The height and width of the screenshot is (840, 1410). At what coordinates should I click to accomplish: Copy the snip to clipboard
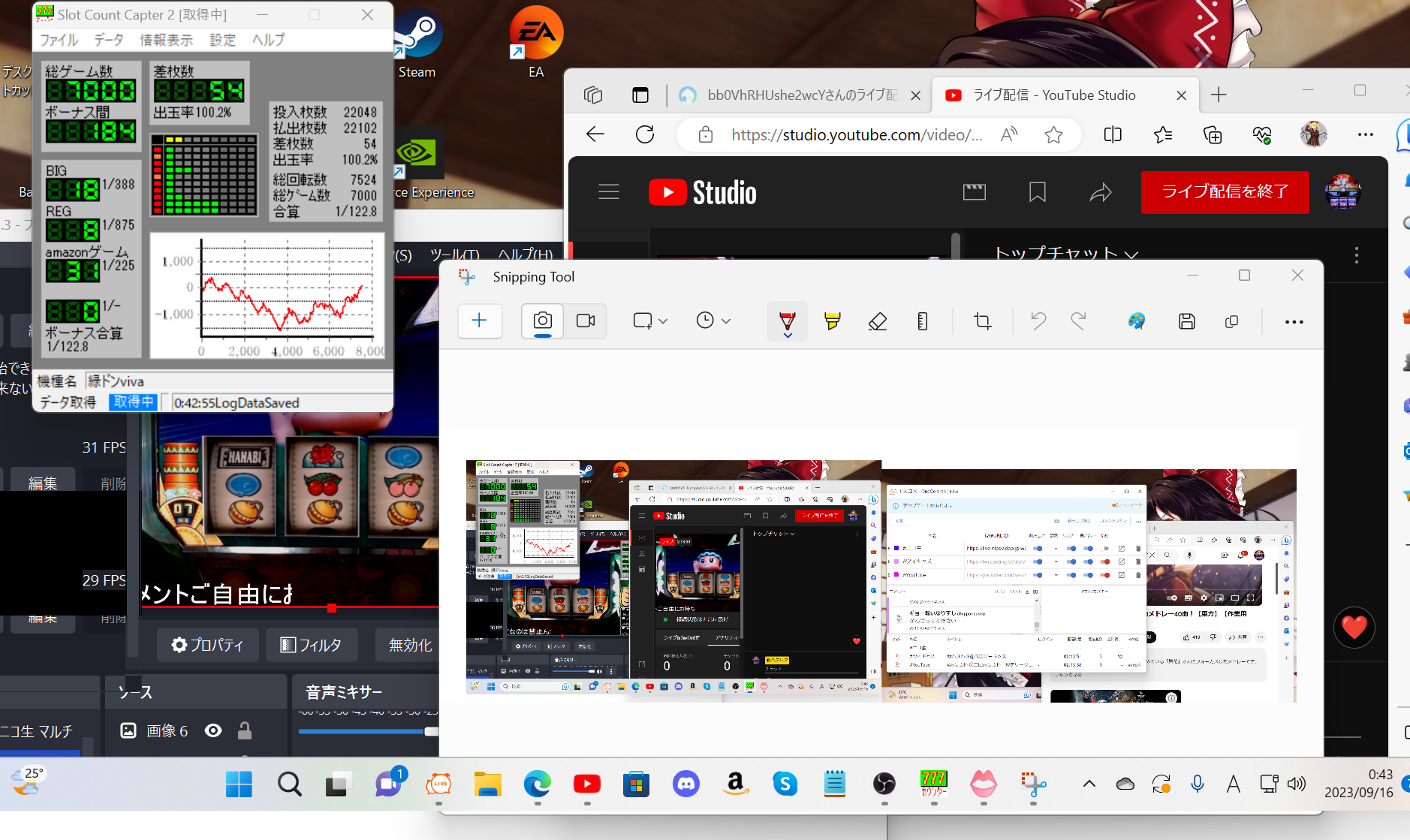pos(1231,321)
